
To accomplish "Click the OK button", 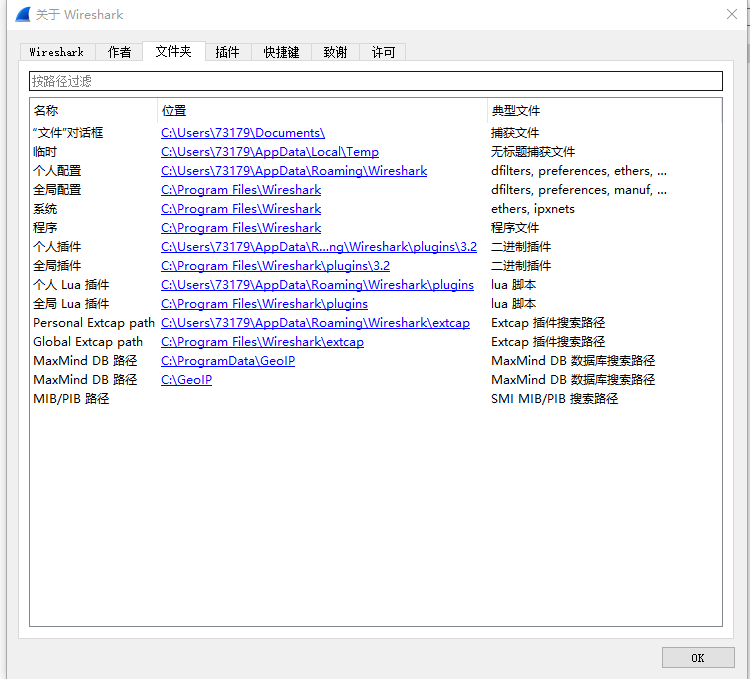I will (x=698, y=657).
